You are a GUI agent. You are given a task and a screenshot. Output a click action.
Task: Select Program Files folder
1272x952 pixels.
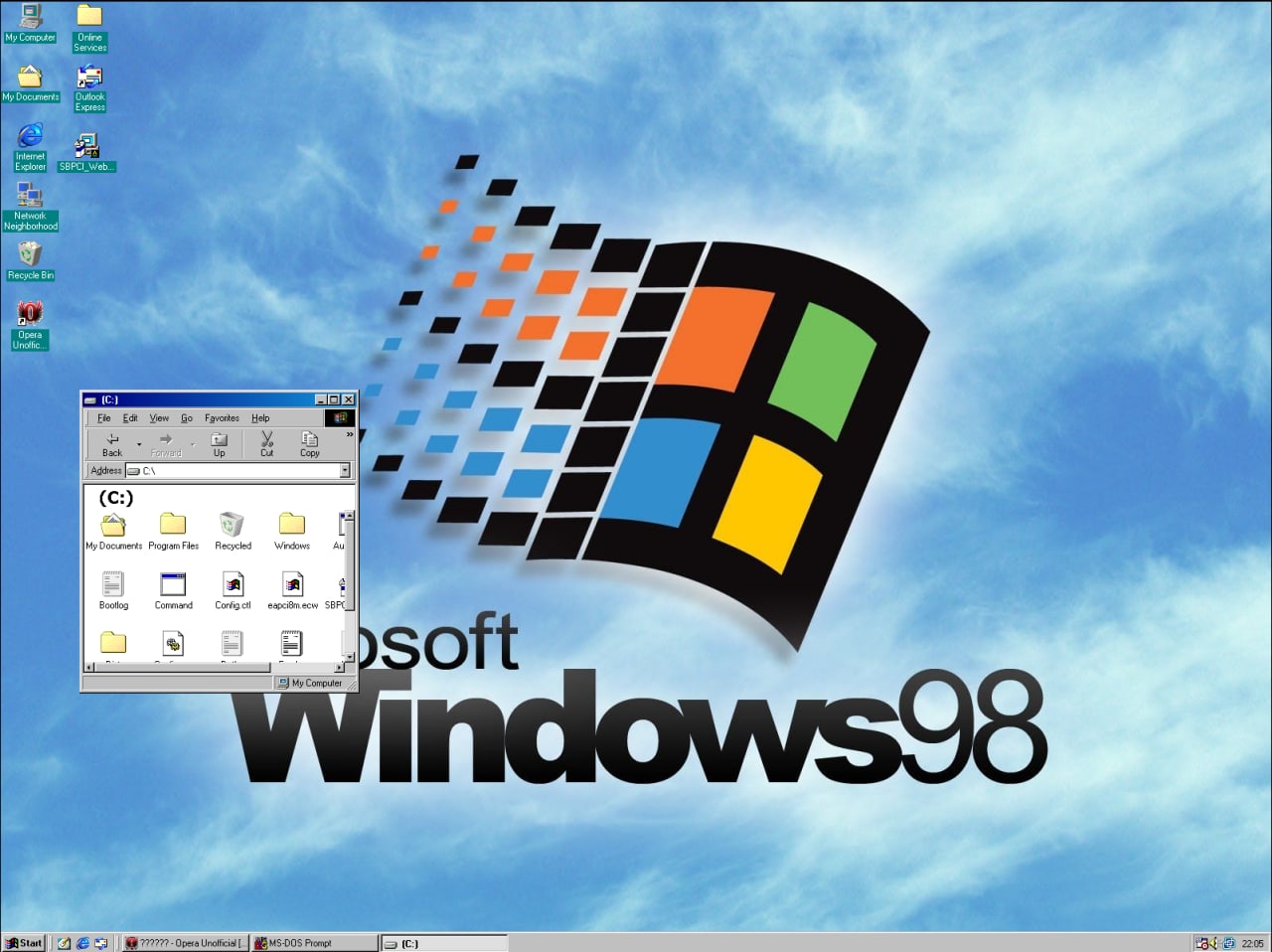(x=173, y=532)
